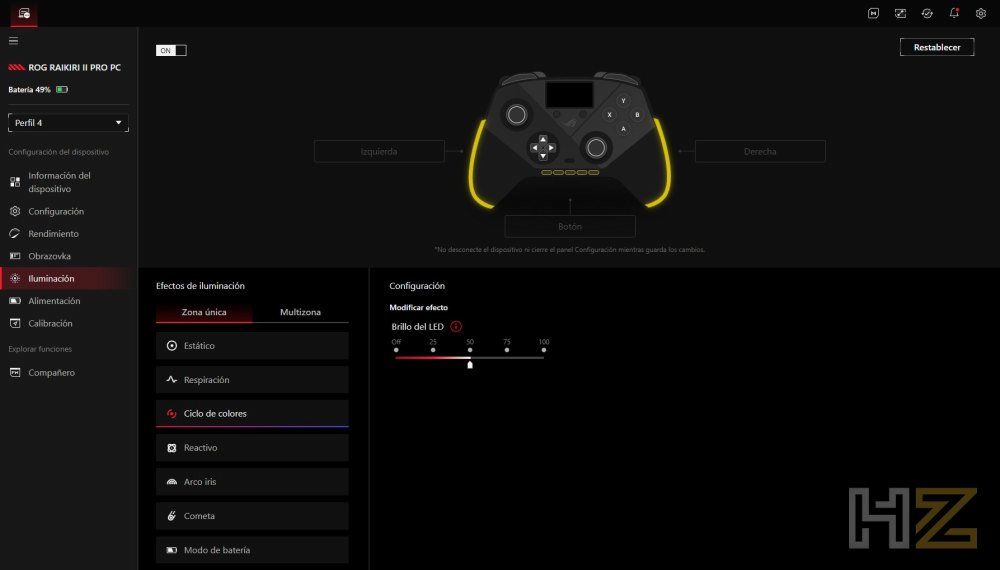Collapse the sidebar with the hamburger icon

tap(13, 41)
